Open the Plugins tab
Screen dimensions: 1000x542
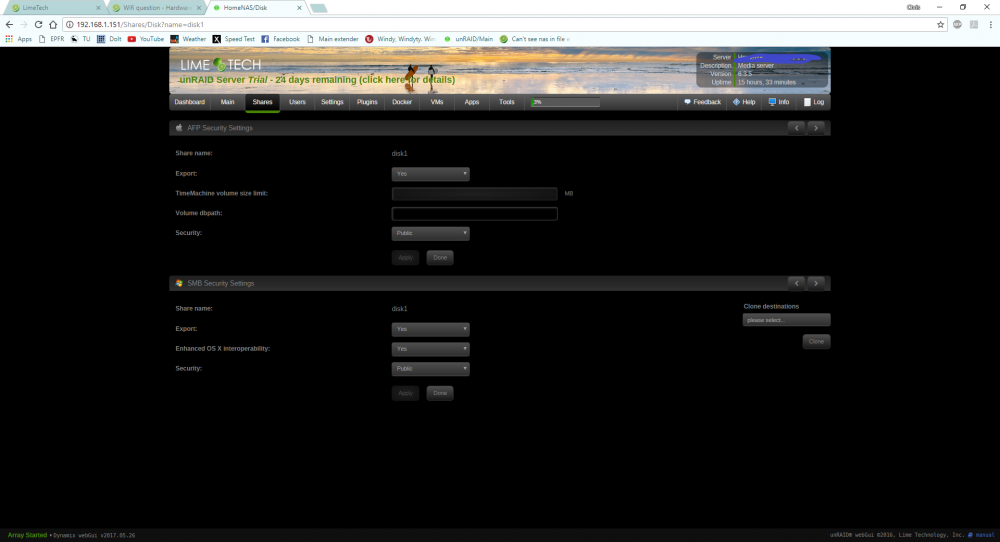pyautogui.click(x=367, y=102)
